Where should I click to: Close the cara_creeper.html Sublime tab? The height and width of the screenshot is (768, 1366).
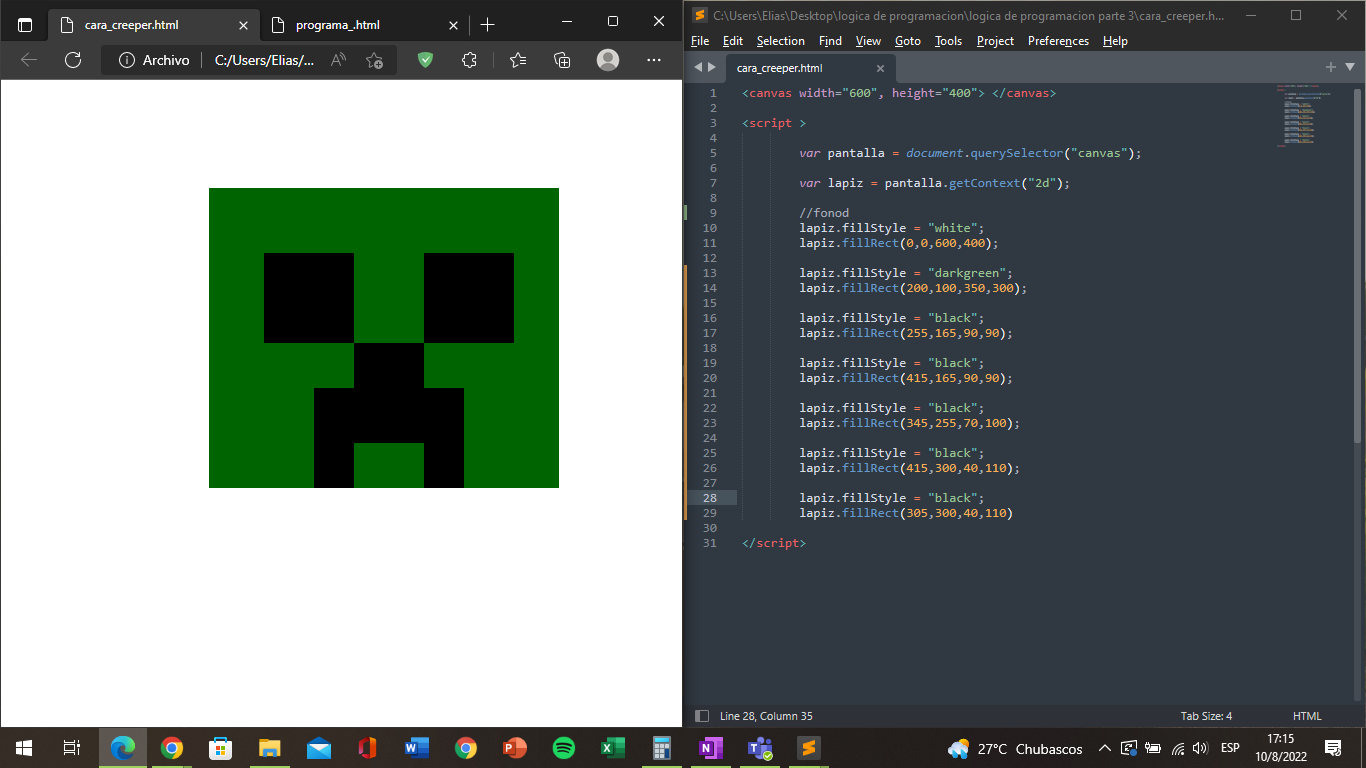tap(880, 68)
